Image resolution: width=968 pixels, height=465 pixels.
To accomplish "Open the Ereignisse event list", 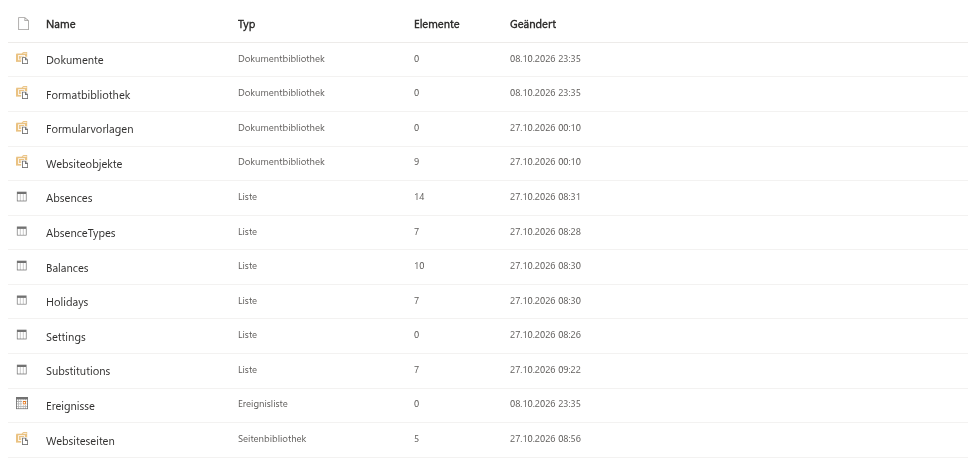I will coord(70,406).
